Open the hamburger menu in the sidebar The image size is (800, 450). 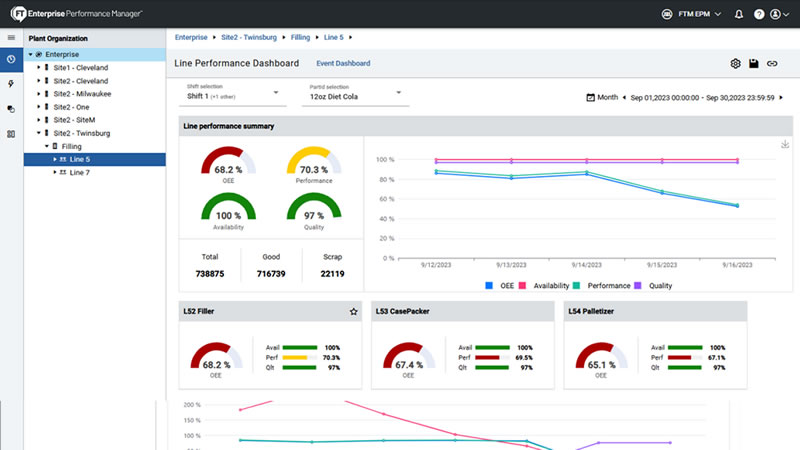point(11,37)
